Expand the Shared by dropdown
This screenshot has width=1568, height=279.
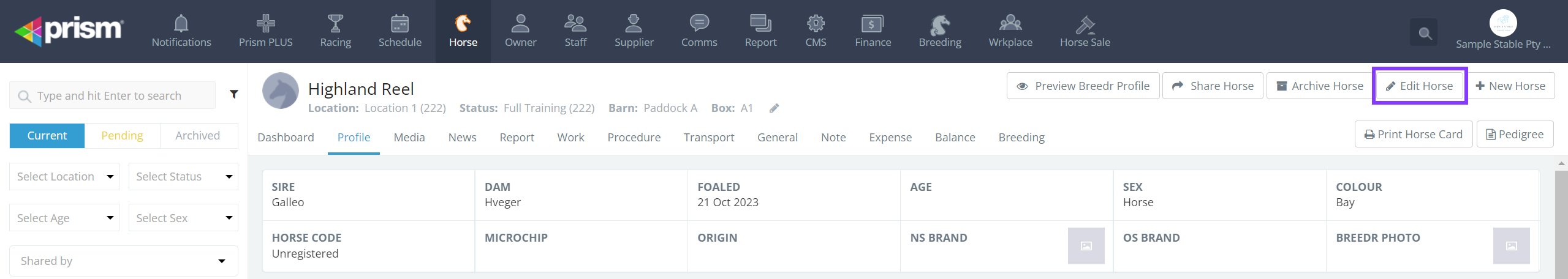[123, 261]
